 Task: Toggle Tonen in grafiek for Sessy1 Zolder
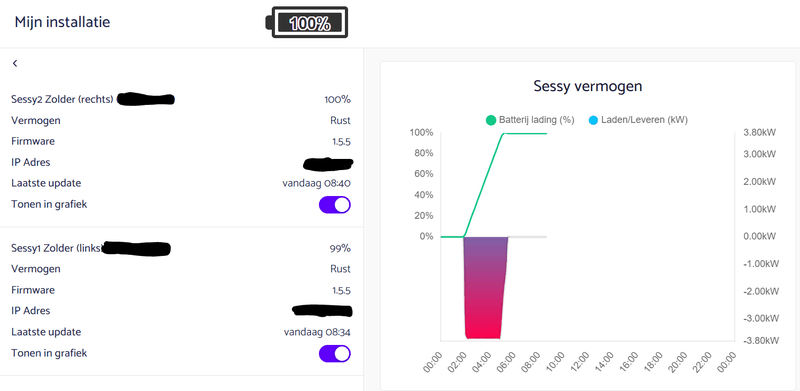(x=335, y=353)
